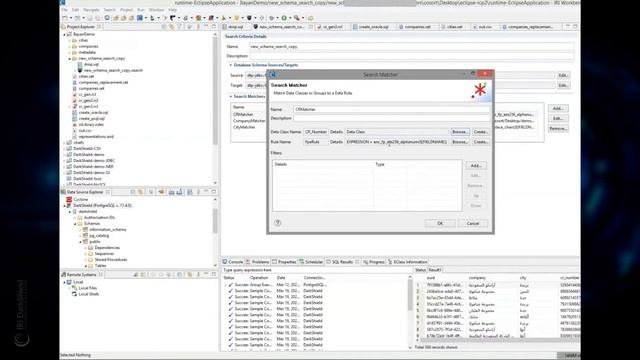This screenshot has height=360, width=640.
Task: Click the Project Explorer maximize panel icon
Action: coord(214,27)
